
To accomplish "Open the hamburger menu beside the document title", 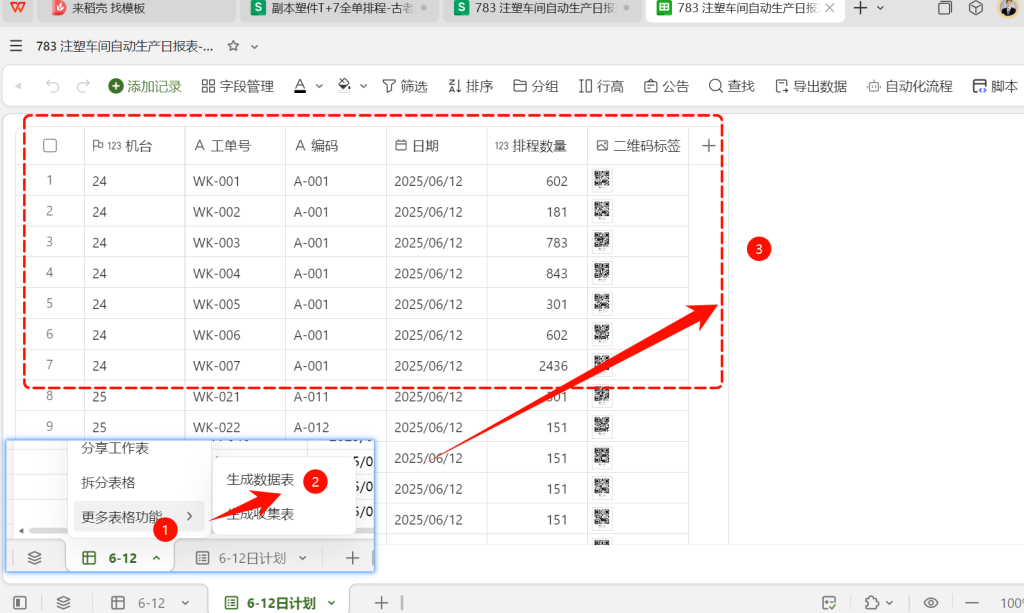I will click(16, 46).
